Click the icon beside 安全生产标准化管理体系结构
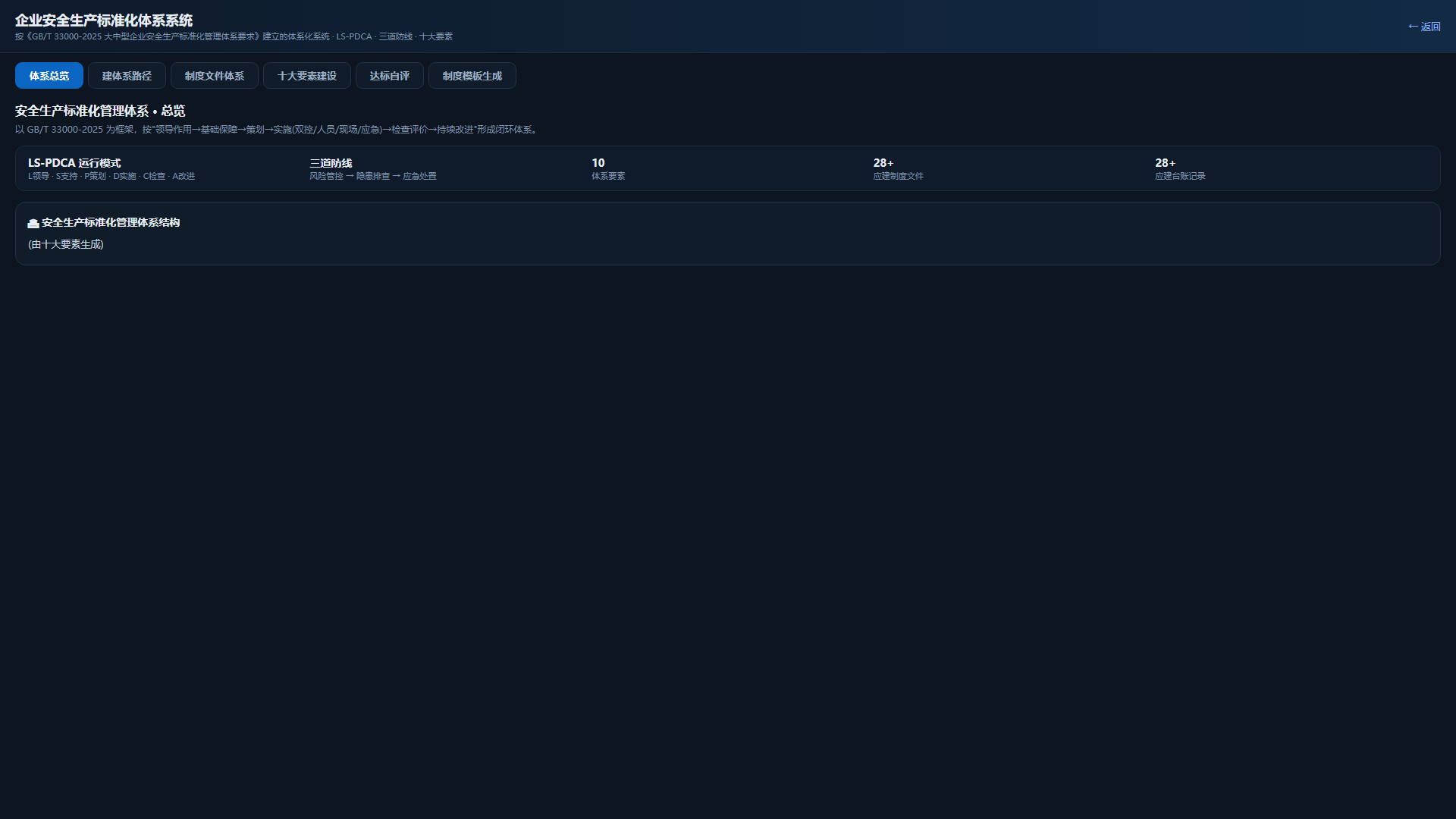The image size is (1456, 819). tap(33, 223)
